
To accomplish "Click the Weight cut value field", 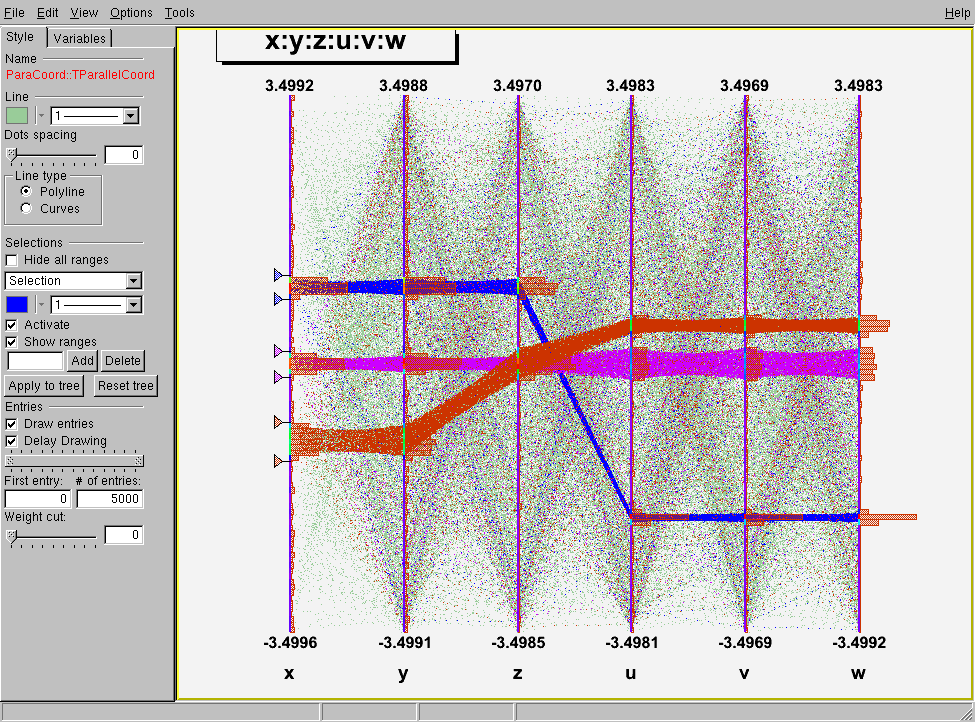I will 124,535.
